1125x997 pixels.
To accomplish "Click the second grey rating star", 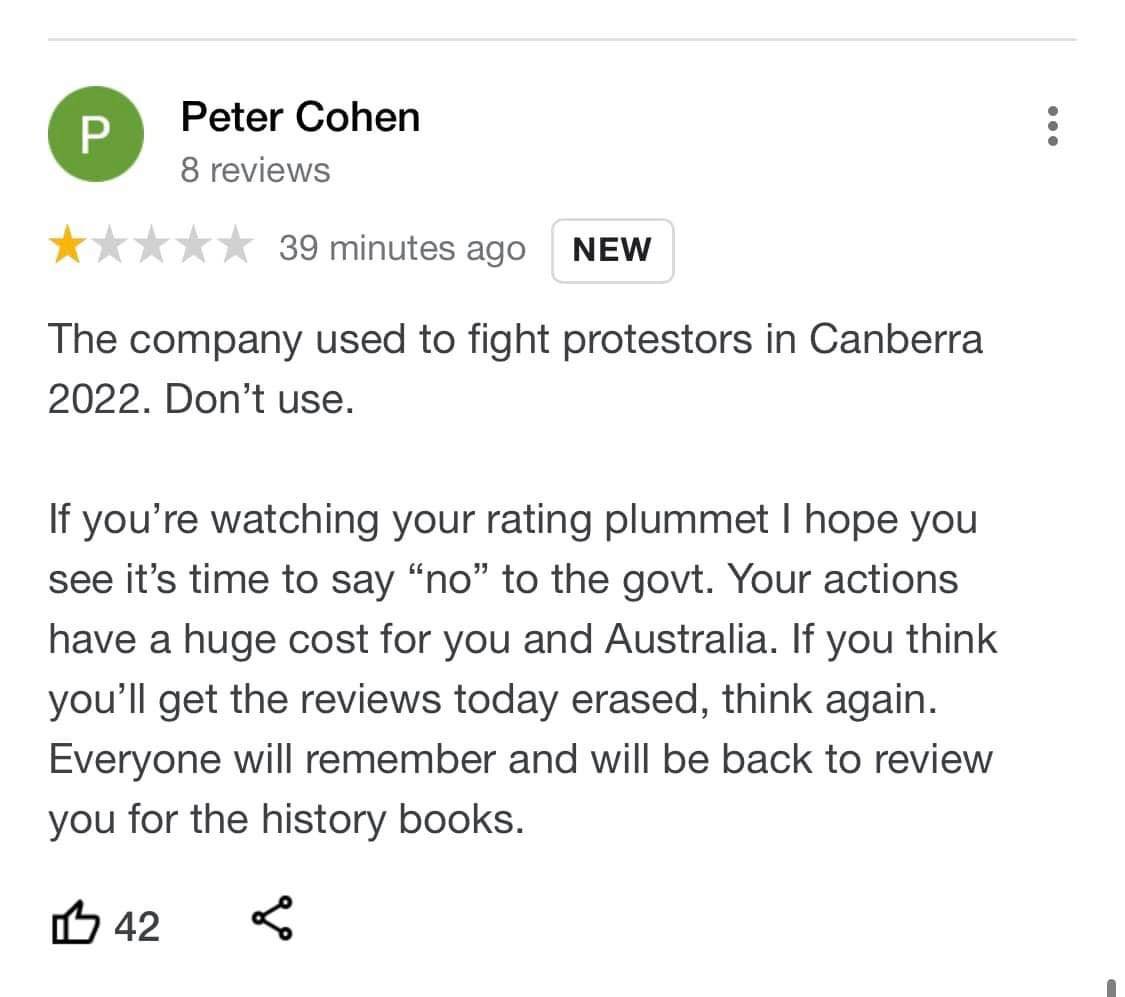I will click(x=110, y=245).
